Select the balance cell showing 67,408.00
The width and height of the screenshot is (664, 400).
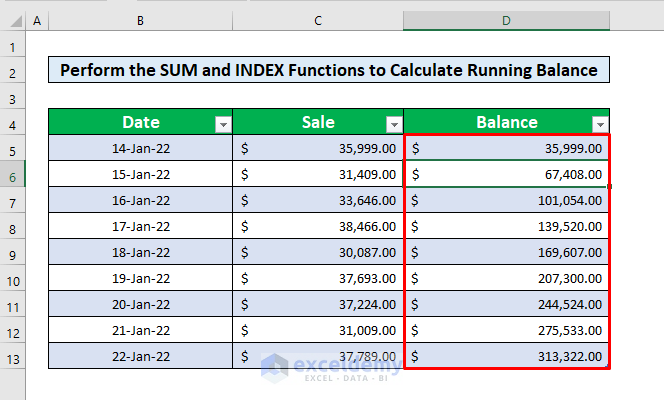[x=506, y=174]
